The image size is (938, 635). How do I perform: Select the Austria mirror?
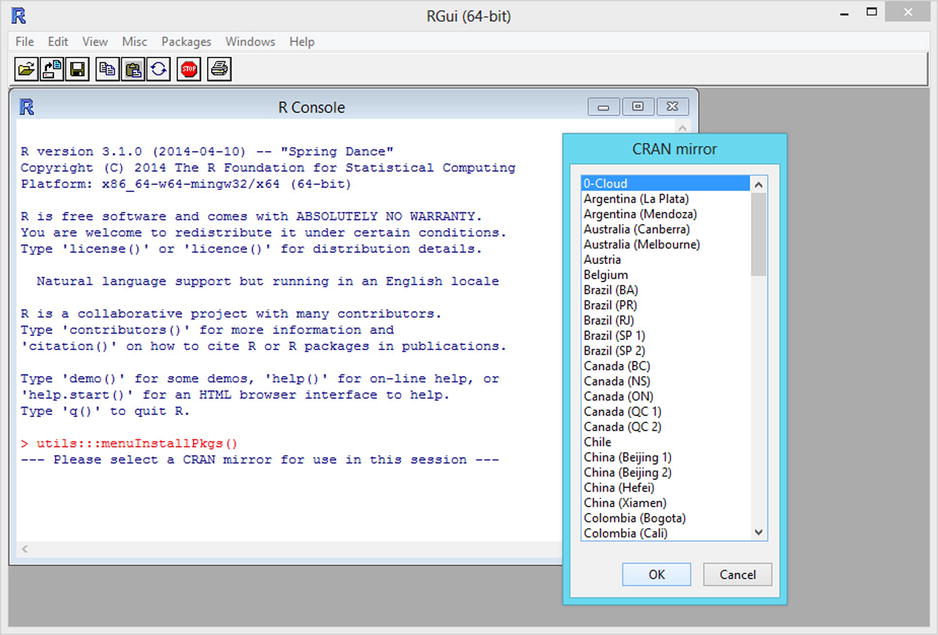point(666,260)
